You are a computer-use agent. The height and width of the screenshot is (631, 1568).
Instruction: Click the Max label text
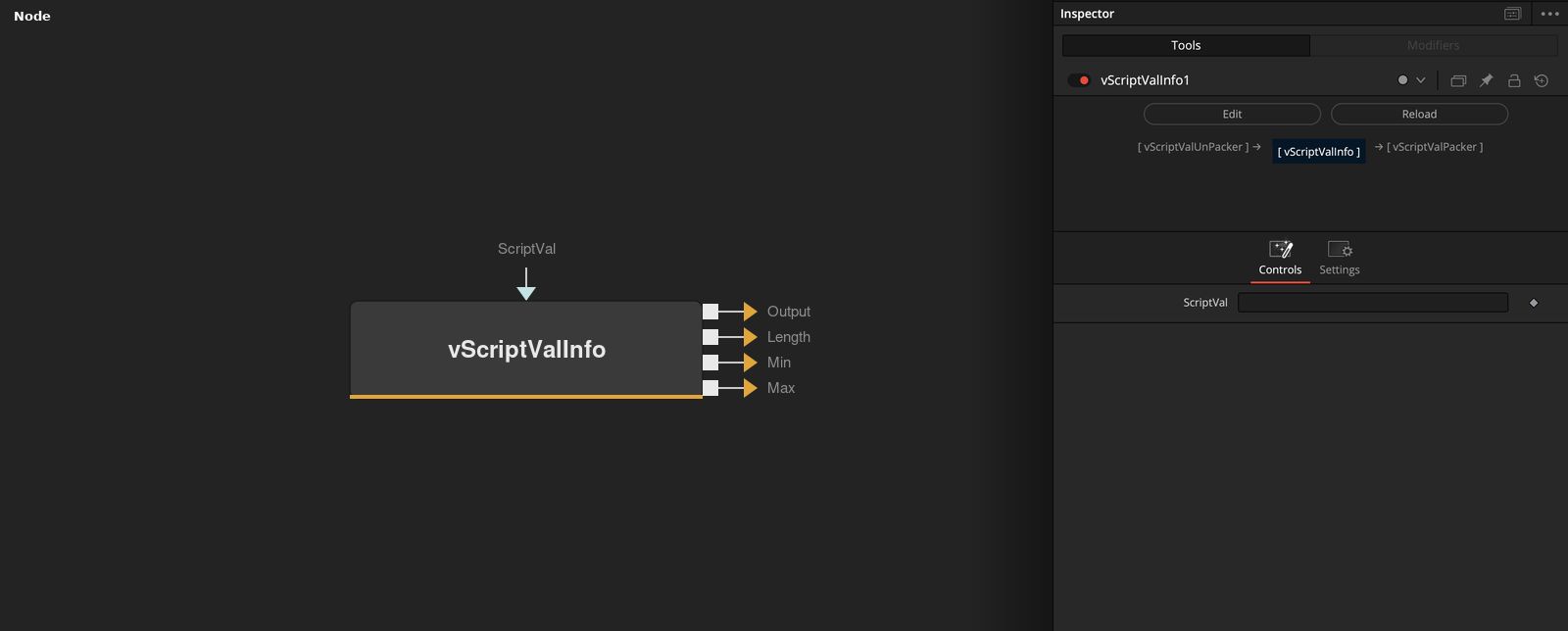coord(781,388)
